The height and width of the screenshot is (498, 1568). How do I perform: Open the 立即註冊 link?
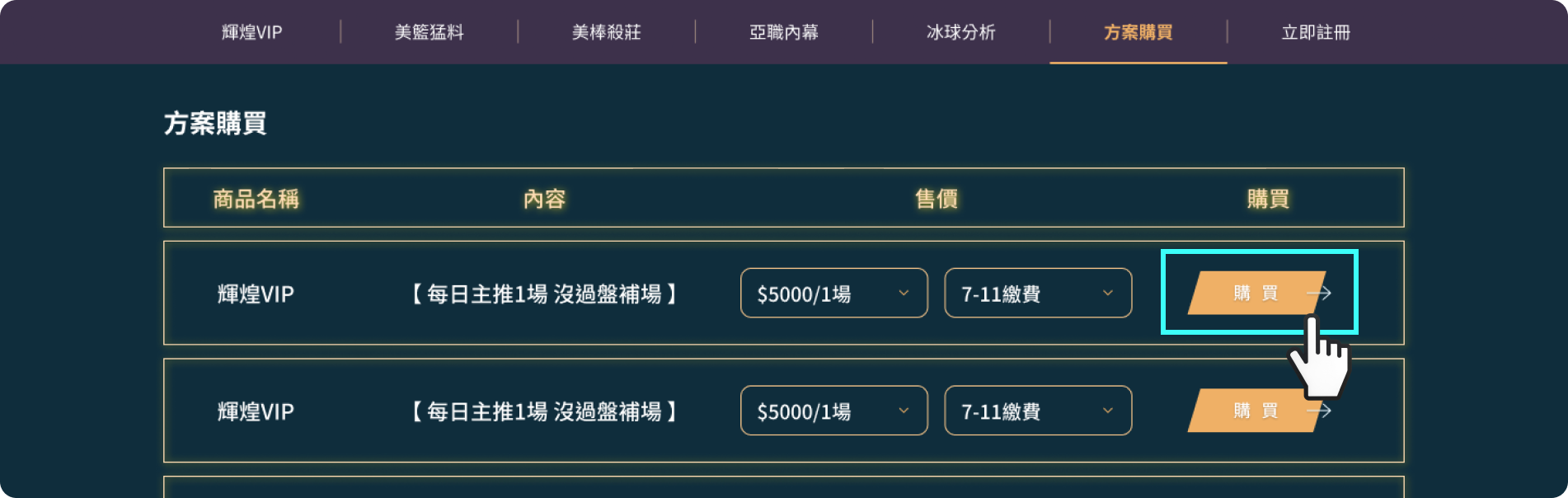pos(1316,32)
